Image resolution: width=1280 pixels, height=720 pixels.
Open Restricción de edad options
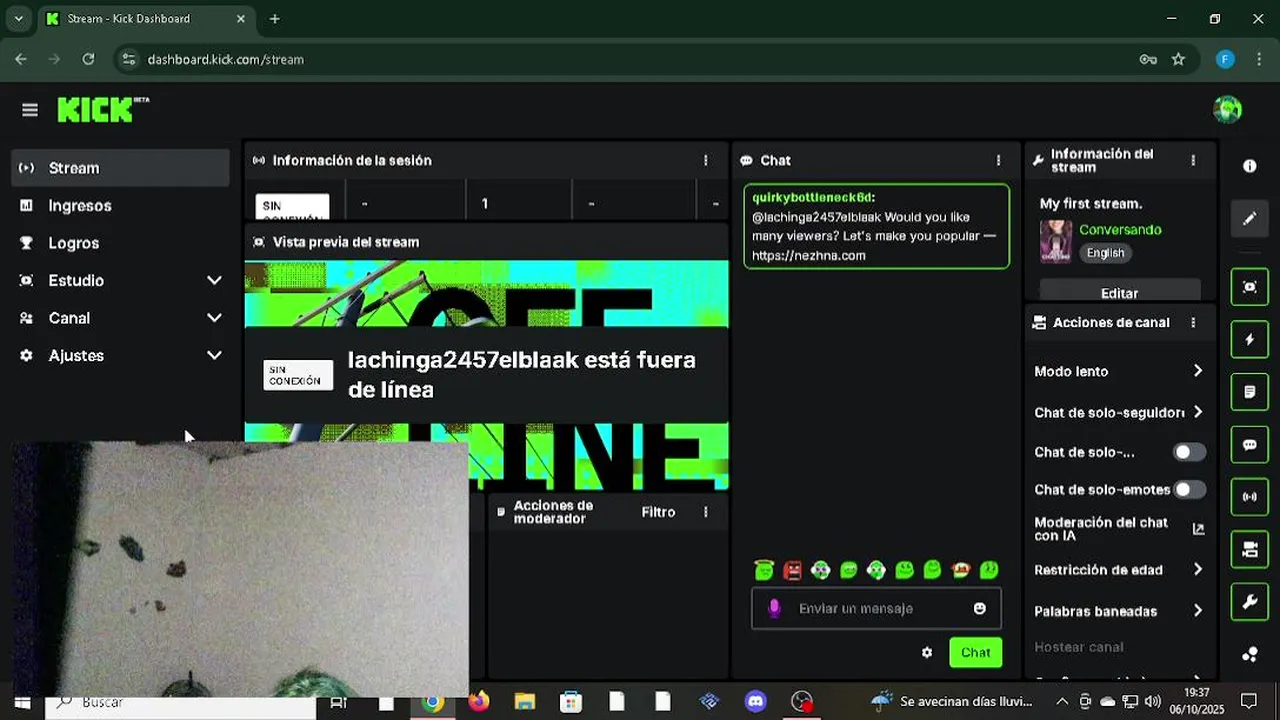coord(1120,570)
